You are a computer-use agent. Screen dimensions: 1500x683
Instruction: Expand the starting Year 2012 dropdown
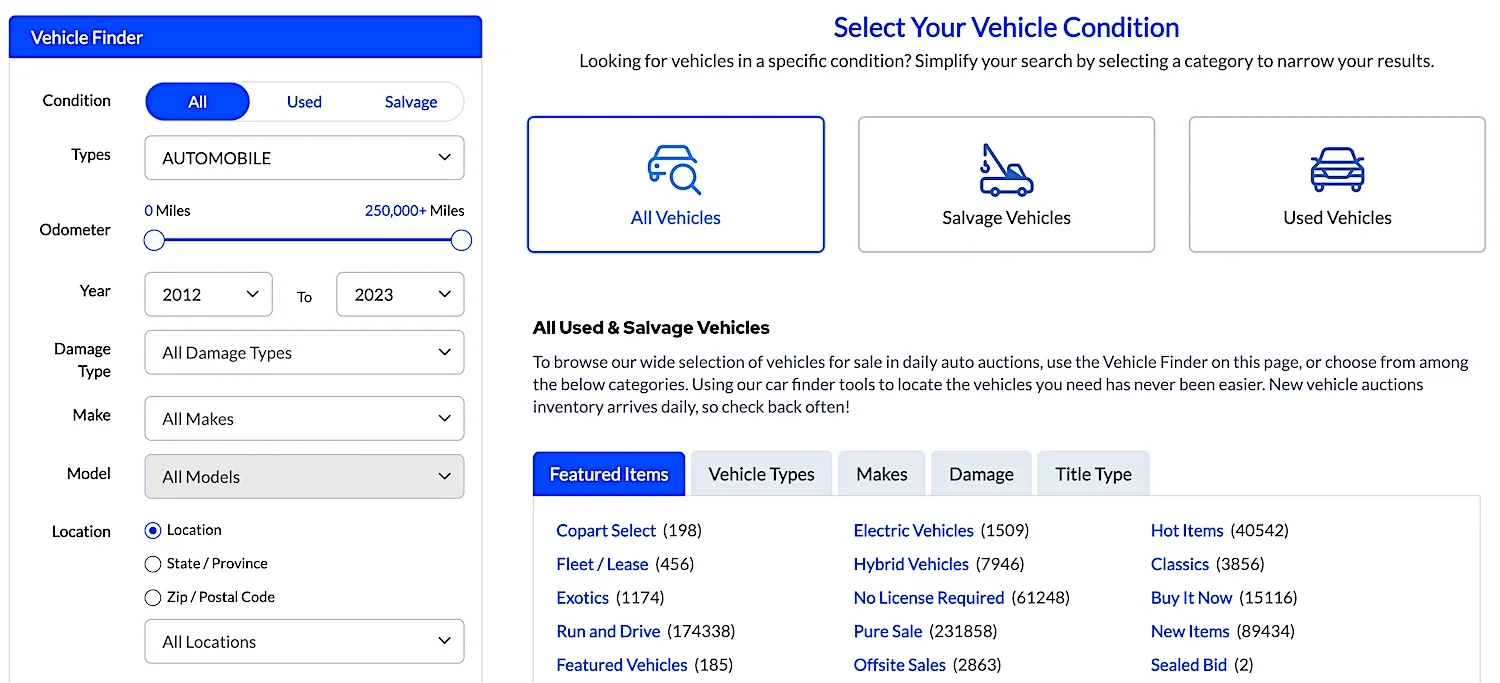pos(208,294)
